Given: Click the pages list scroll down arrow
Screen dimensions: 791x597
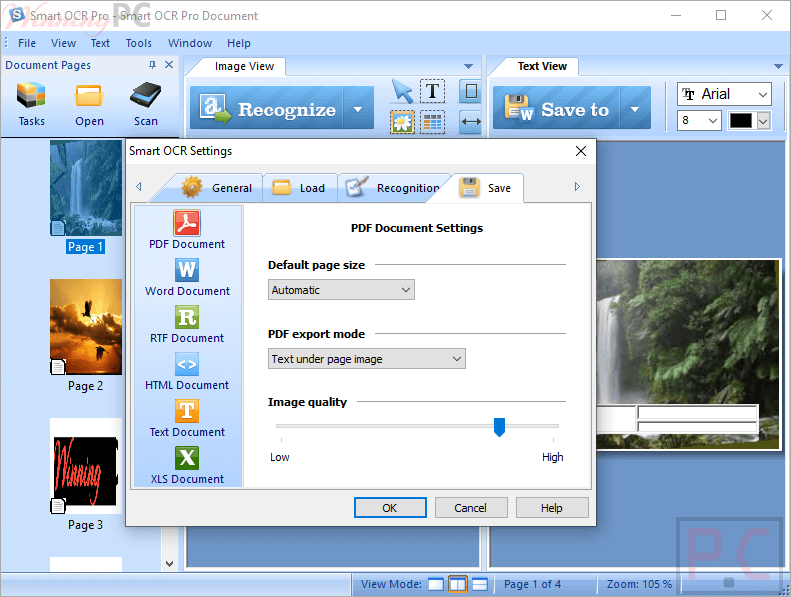Looking at the screenshot, I should tap(170, 564).
